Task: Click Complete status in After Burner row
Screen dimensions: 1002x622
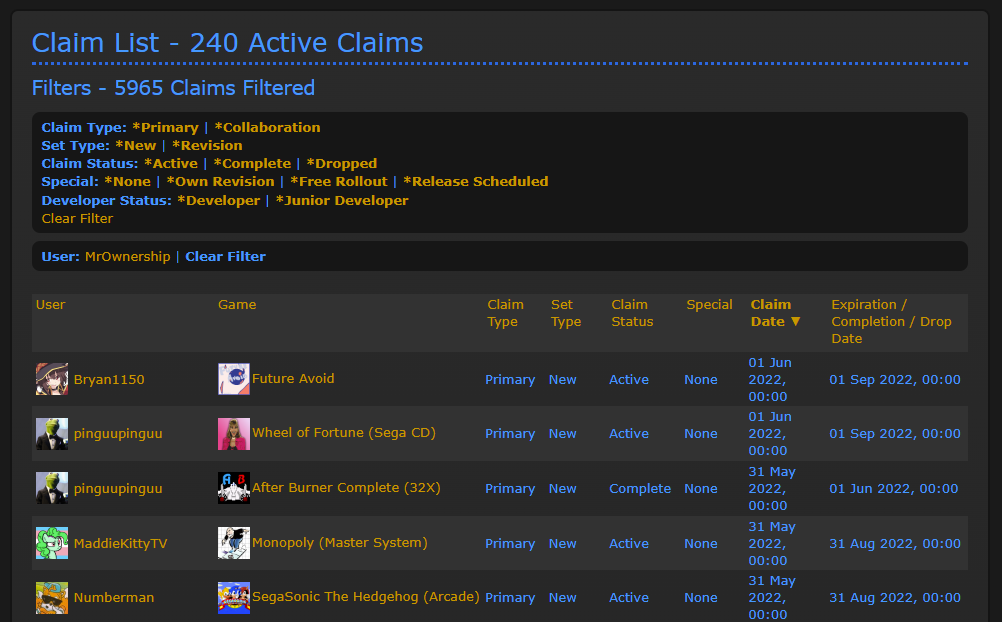Action: [x=640, y=488]
